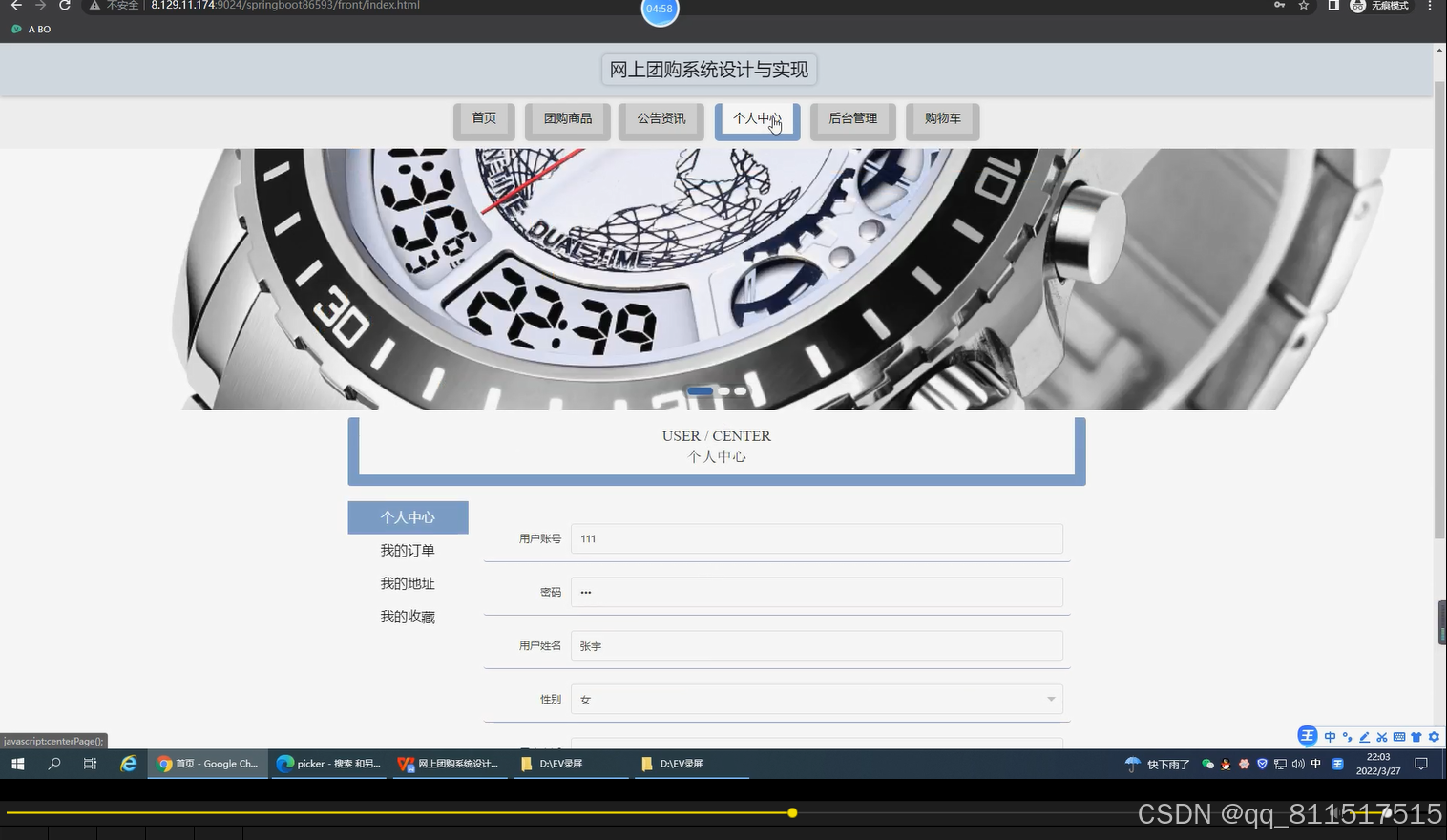Click the 密码 password field
This screenshot has height=840, width=1447.
pyautogui.click(x=816, y=592)
